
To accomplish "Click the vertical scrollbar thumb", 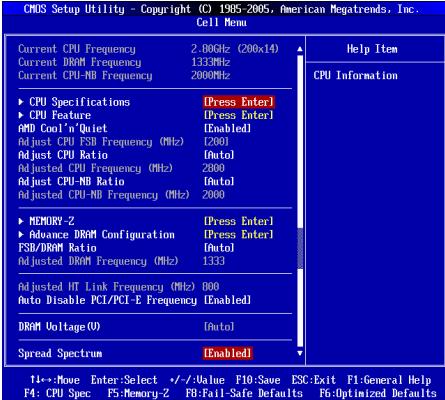I will point(300,248).
